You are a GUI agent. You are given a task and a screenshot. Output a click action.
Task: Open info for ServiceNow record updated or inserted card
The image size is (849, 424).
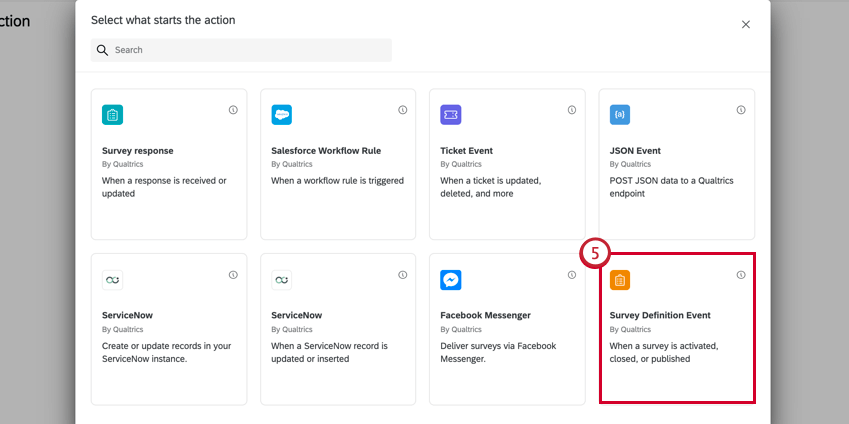[x=403, y=275]
